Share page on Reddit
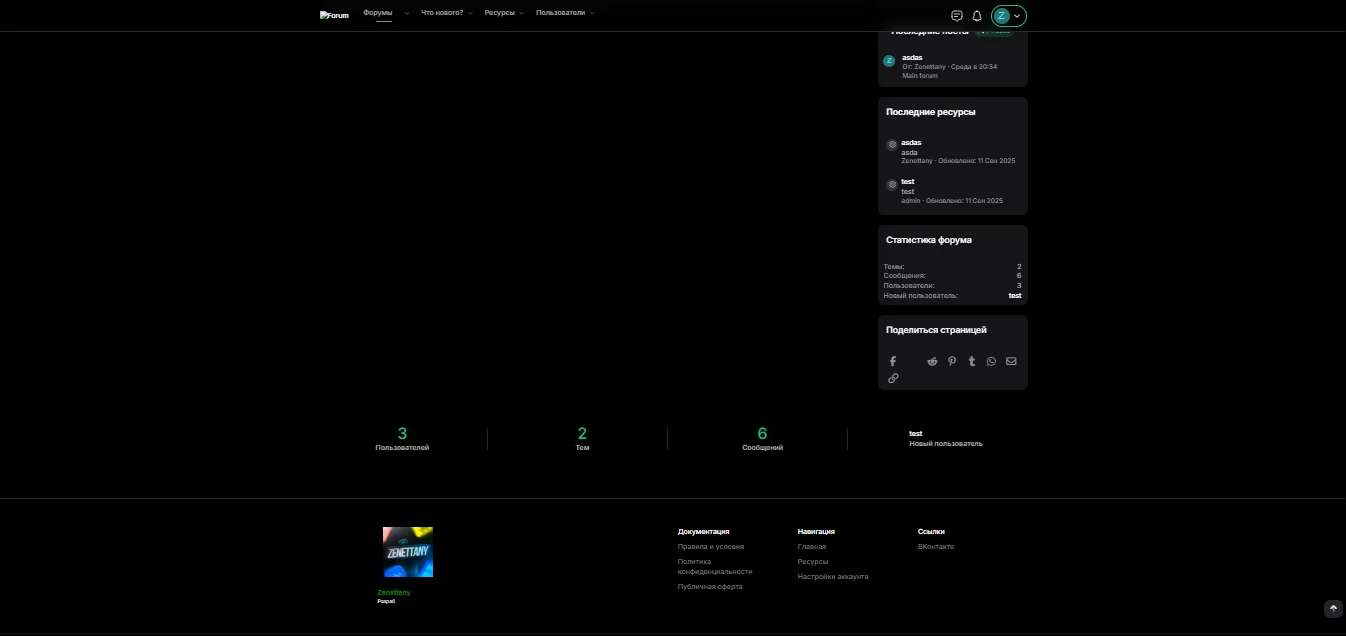This screenshot has height=636, width=1346. coord(932,361)
